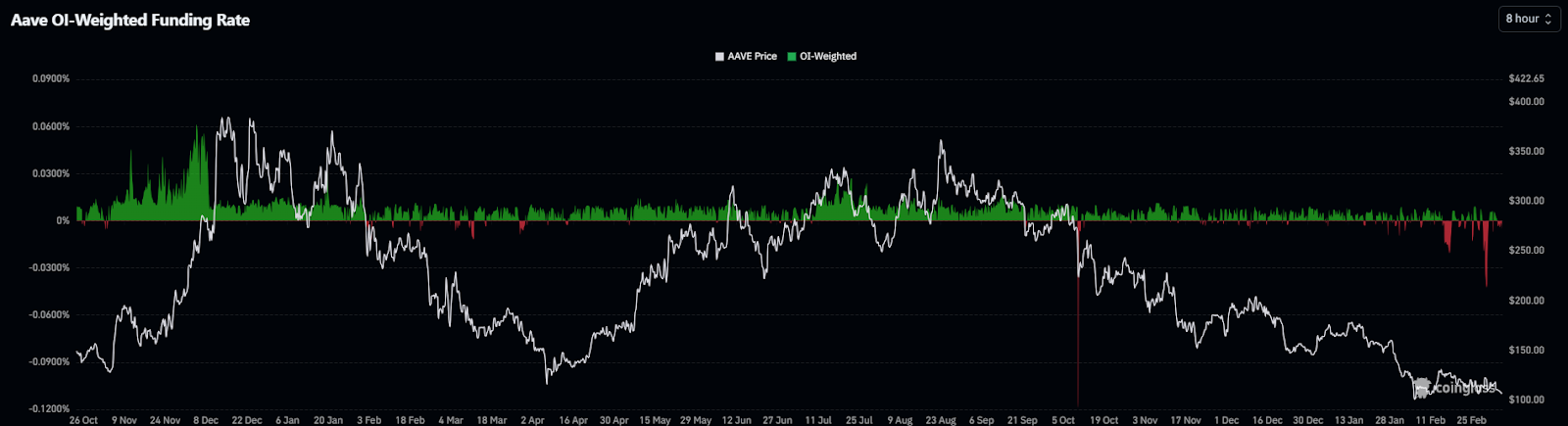Click the 15 May date label
1568x426 pixels.
coord(655,420)
